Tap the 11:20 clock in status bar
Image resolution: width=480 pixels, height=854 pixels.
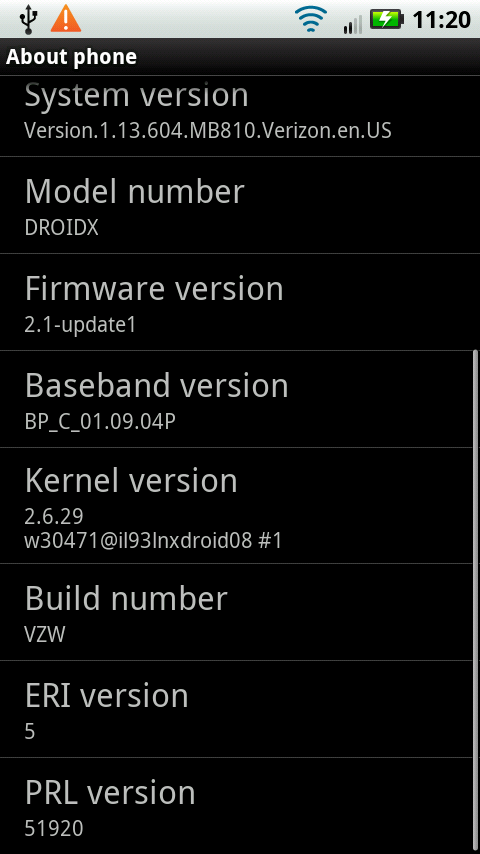click(441, 20)
